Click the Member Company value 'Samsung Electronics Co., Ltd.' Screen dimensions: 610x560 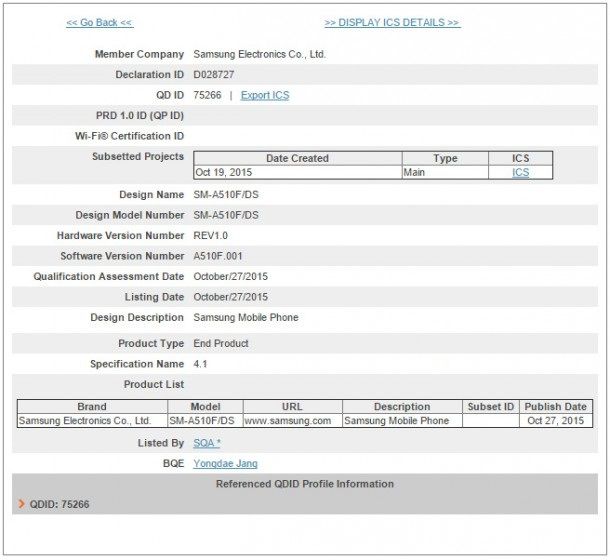point(259,54)
